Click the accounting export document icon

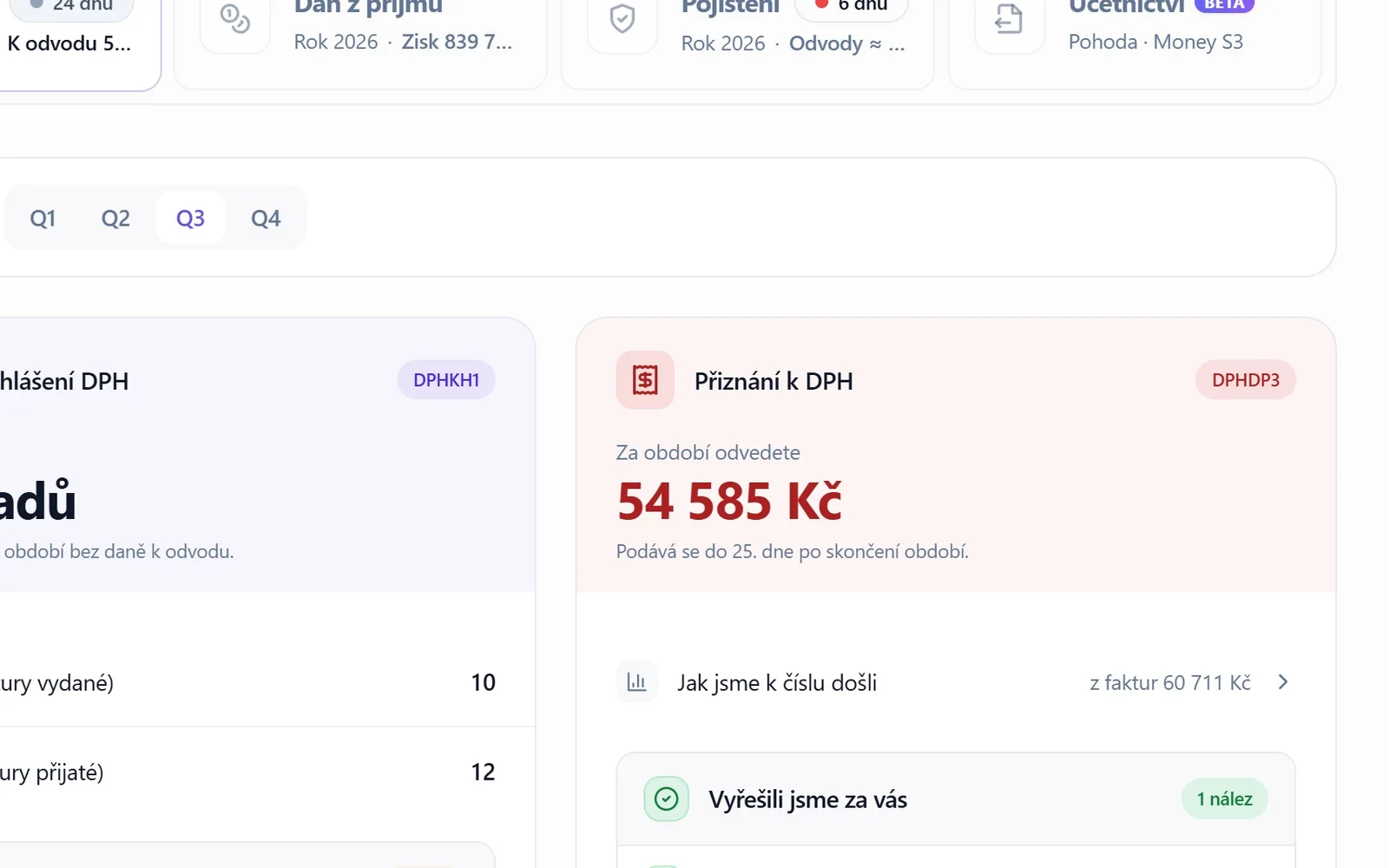click(x=1009, y=19)
